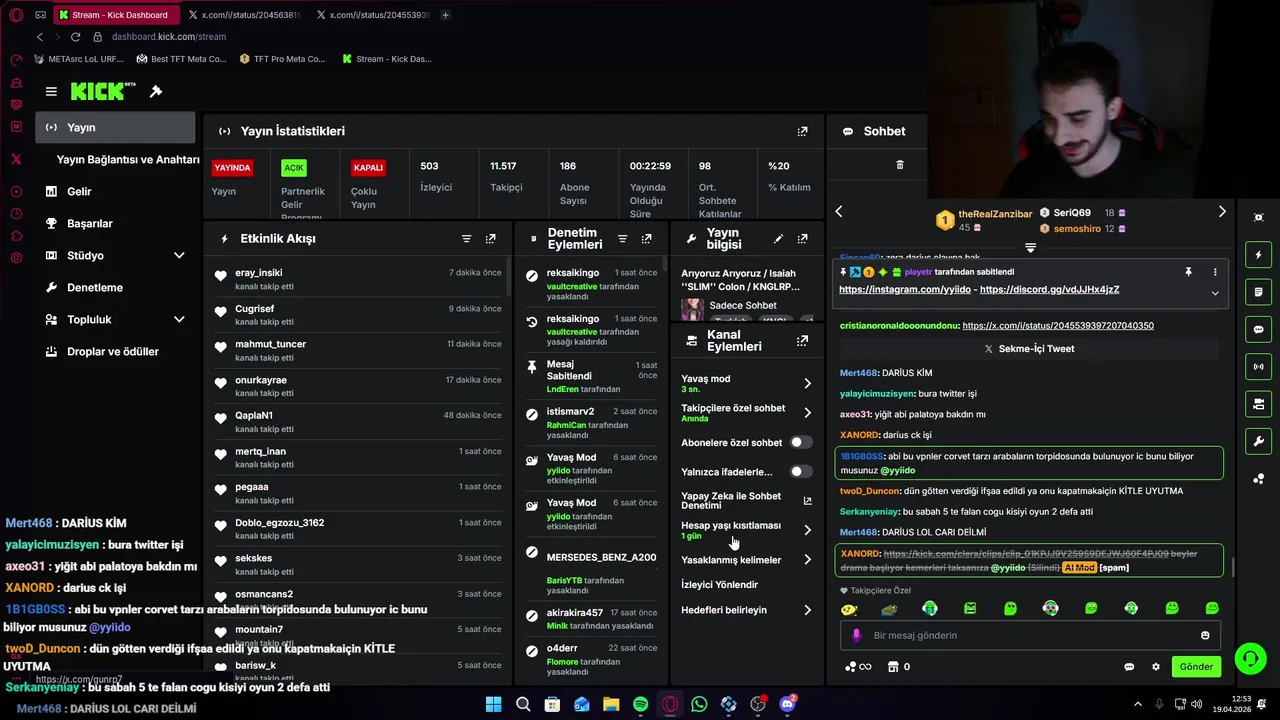
Task: Pop out the Etkinlik Akışı panel
Action: [490, 239]
